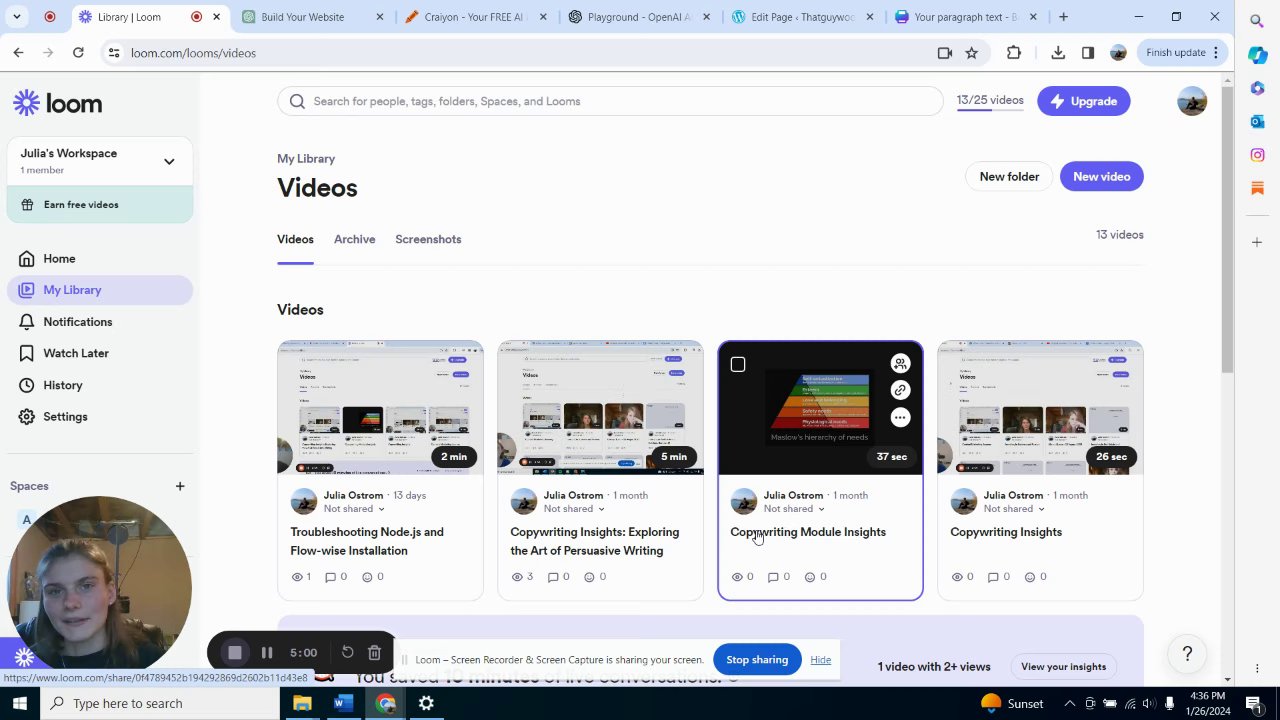
Task: Copy link of Copywriting Module Insights video
Action: [900, 391]
